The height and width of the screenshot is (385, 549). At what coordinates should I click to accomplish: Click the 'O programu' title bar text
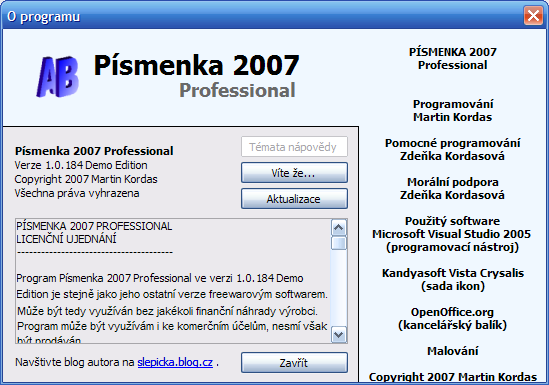pyautogui.click(x=43, y=16)
